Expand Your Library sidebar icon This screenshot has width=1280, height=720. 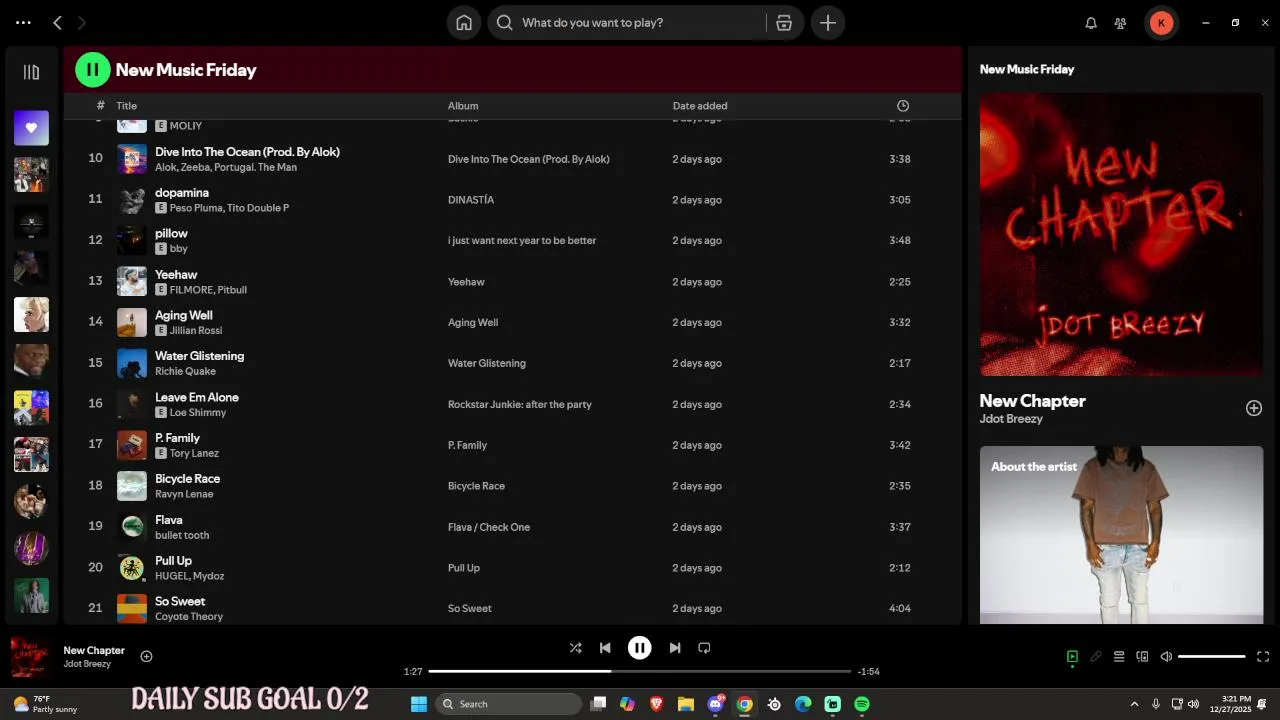[31, 72]
